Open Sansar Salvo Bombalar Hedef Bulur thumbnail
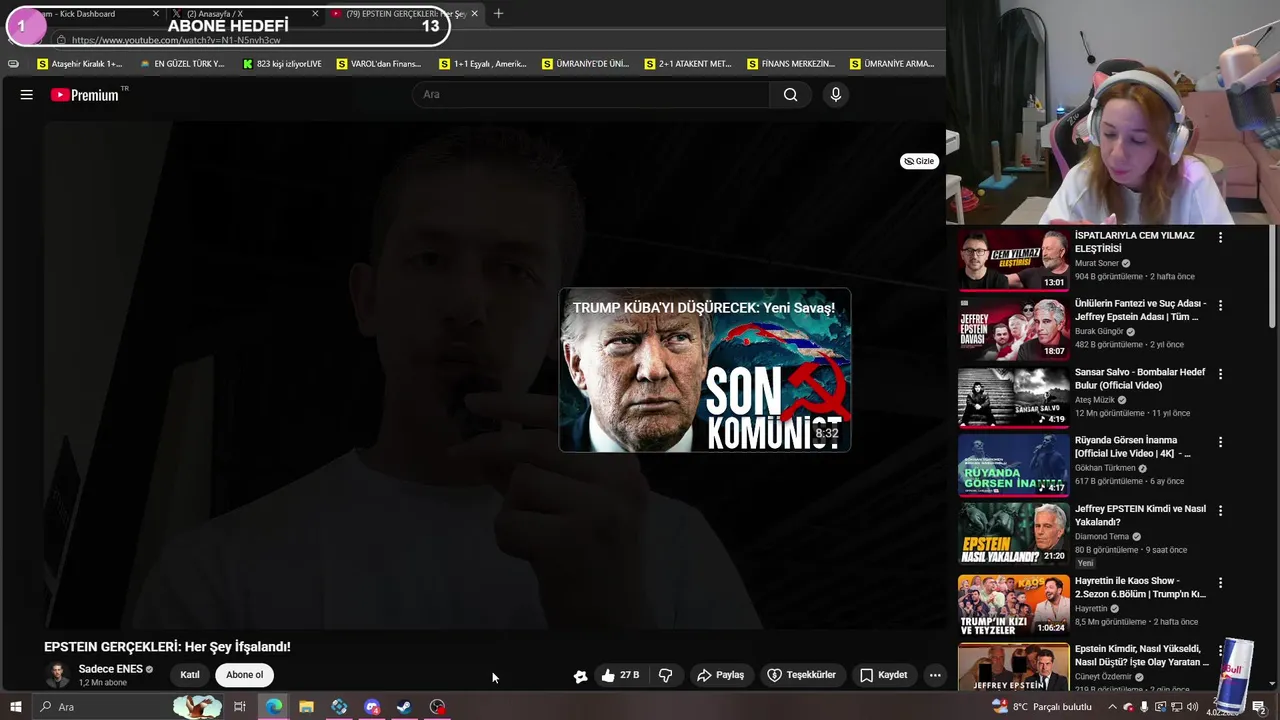Screen dimensions: 1280x720 1013,397
